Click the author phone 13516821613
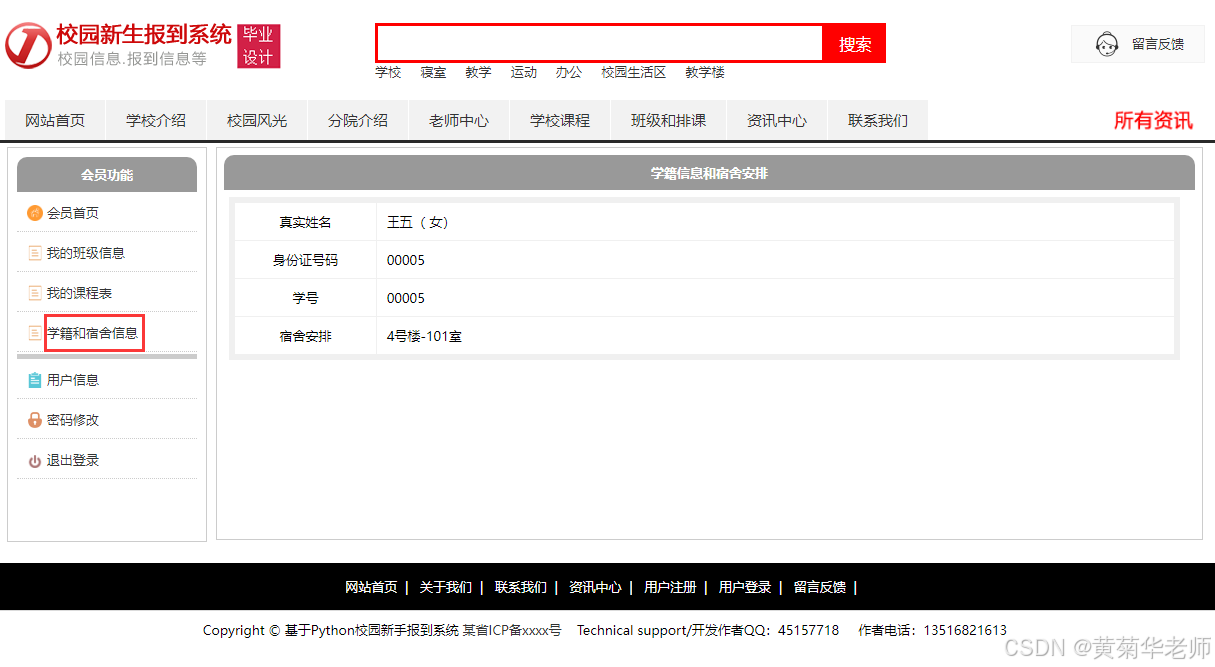Screen dimensions: 1215x667 pyautogui.click(x=963, y=630)
